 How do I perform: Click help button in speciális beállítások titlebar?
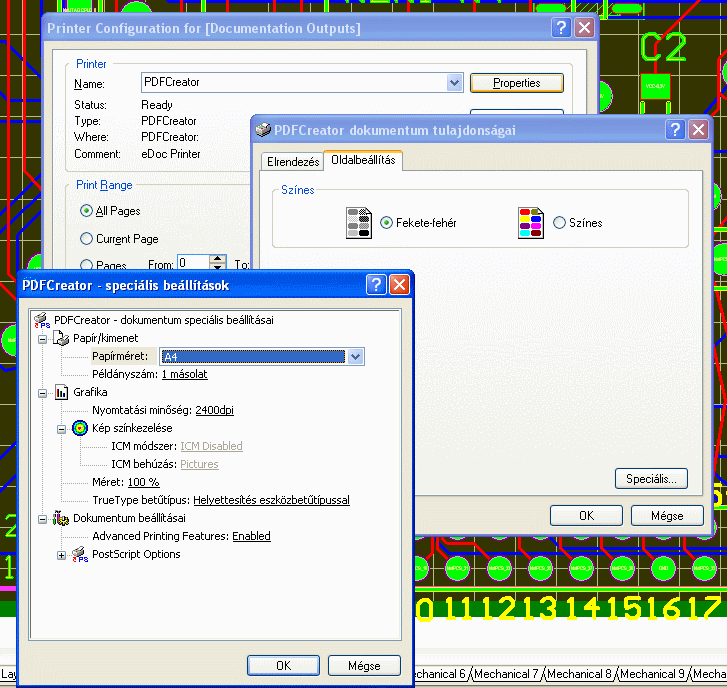tap(376, 285)
